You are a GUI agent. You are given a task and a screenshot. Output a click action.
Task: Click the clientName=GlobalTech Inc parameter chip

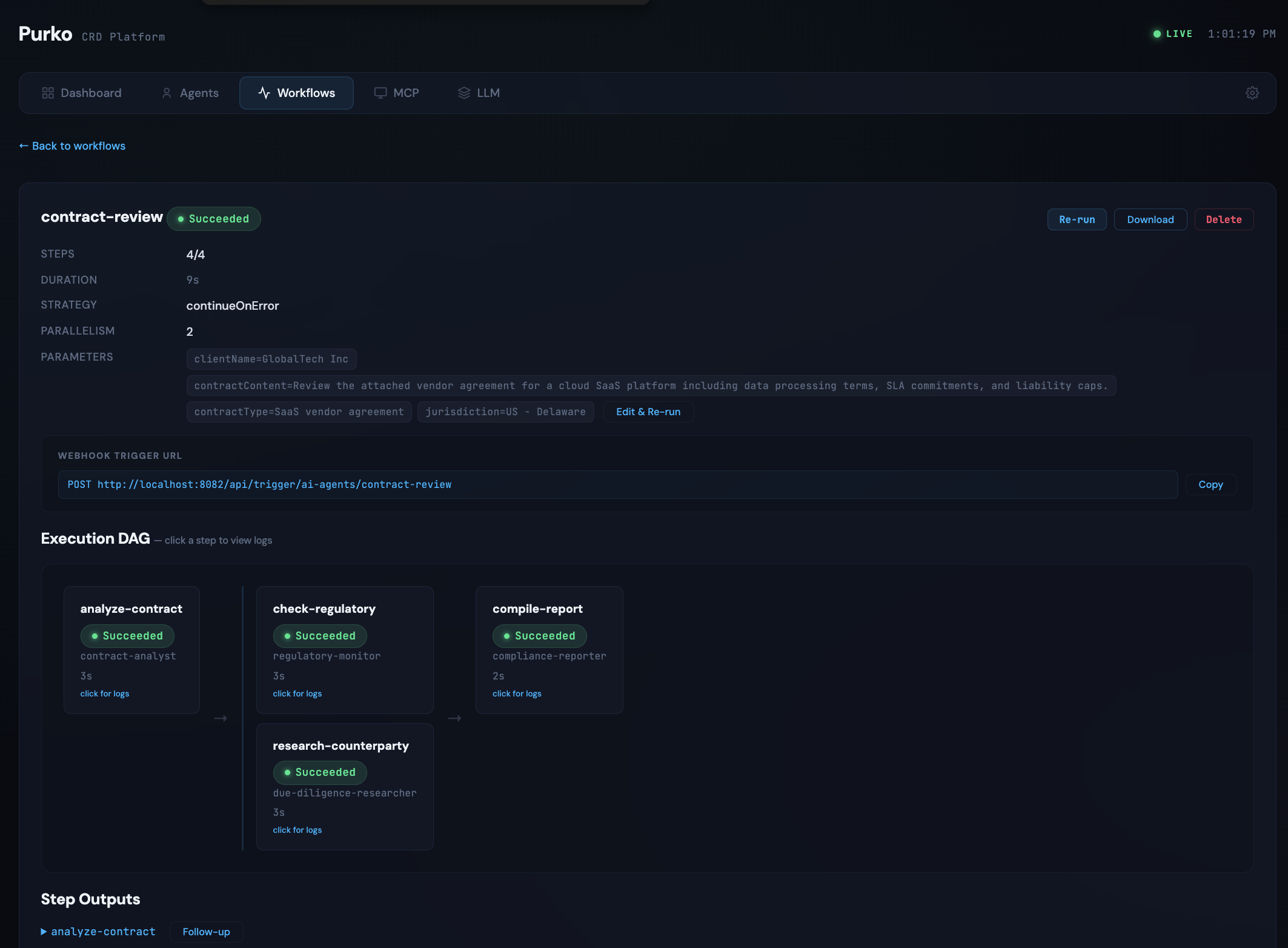click(x=271, y=359)
